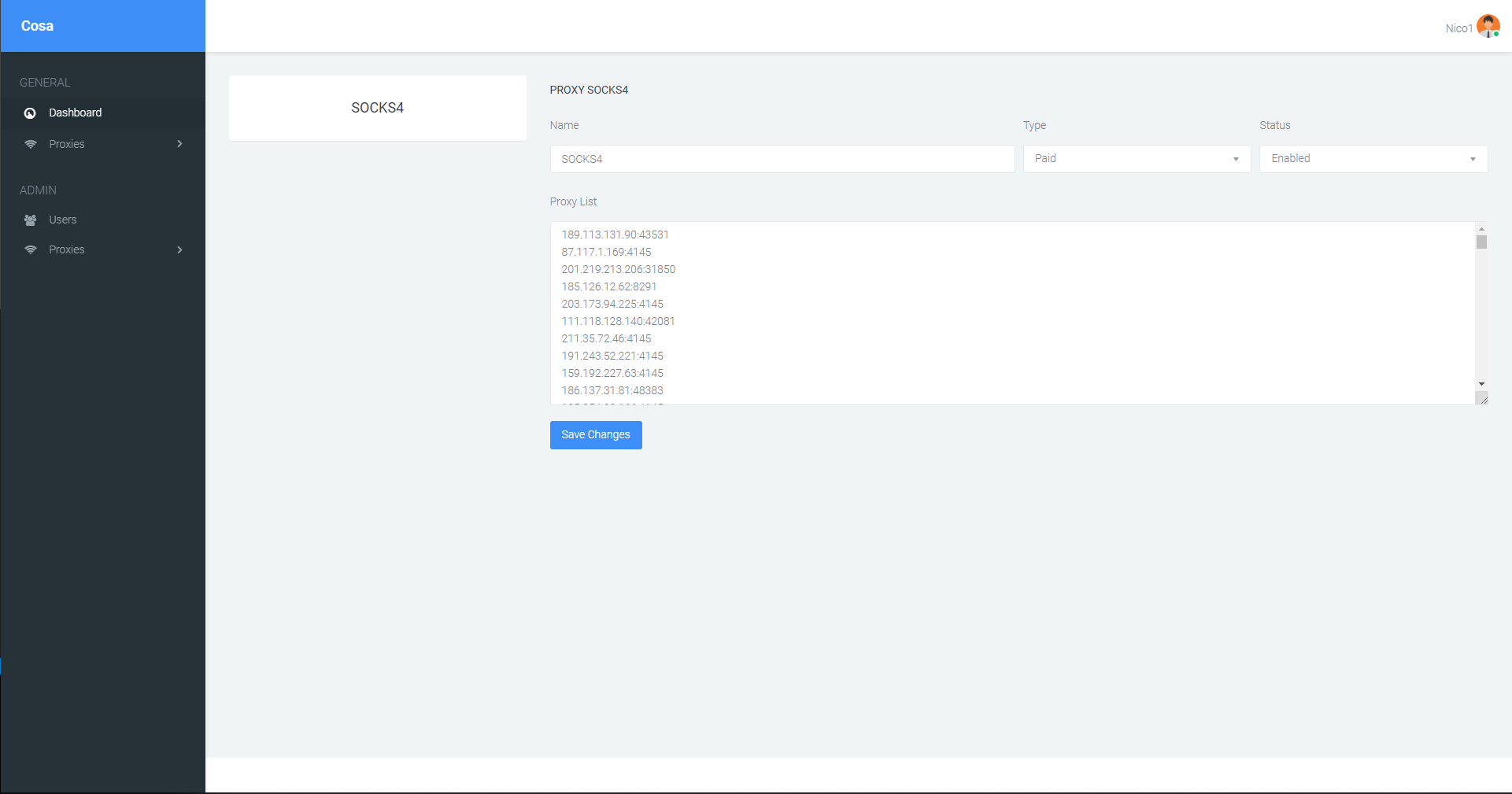Click the Name field label
This screenshot has width=1512, height=794.
point(564,125)
